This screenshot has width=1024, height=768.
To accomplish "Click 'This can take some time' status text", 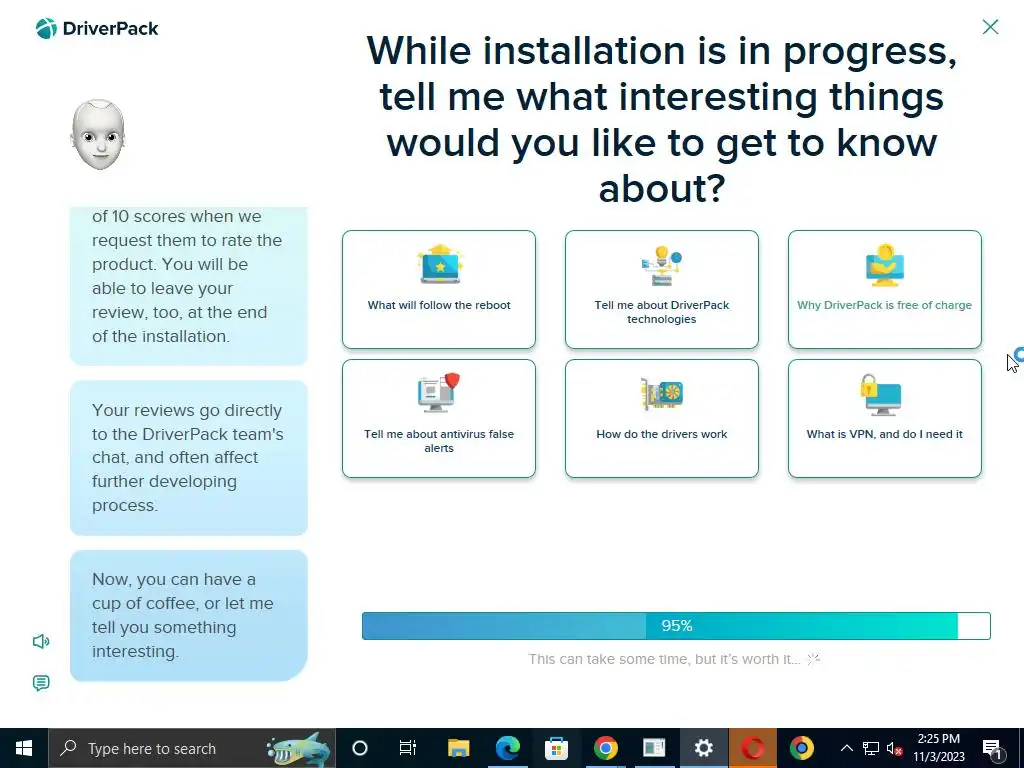I will (664, 659).
